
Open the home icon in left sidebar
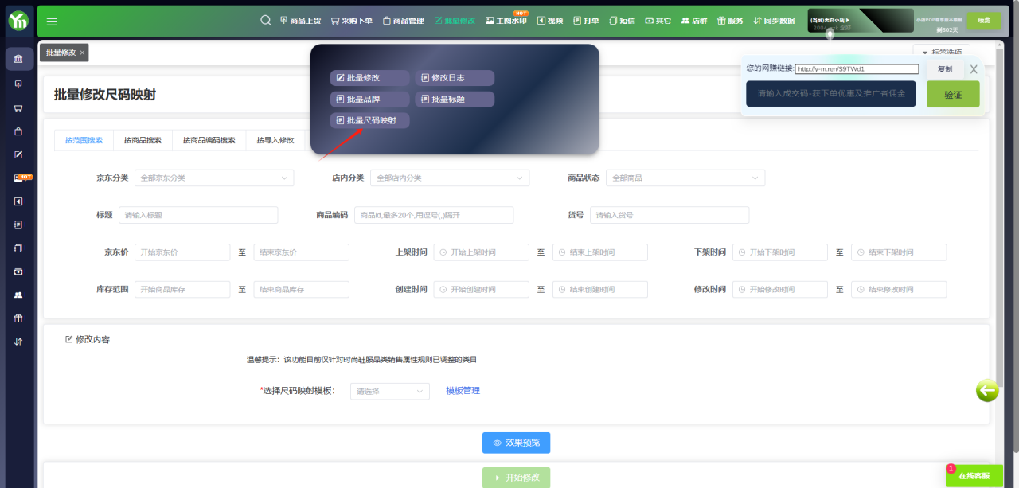pyautogui.click(x=17, y=60)
